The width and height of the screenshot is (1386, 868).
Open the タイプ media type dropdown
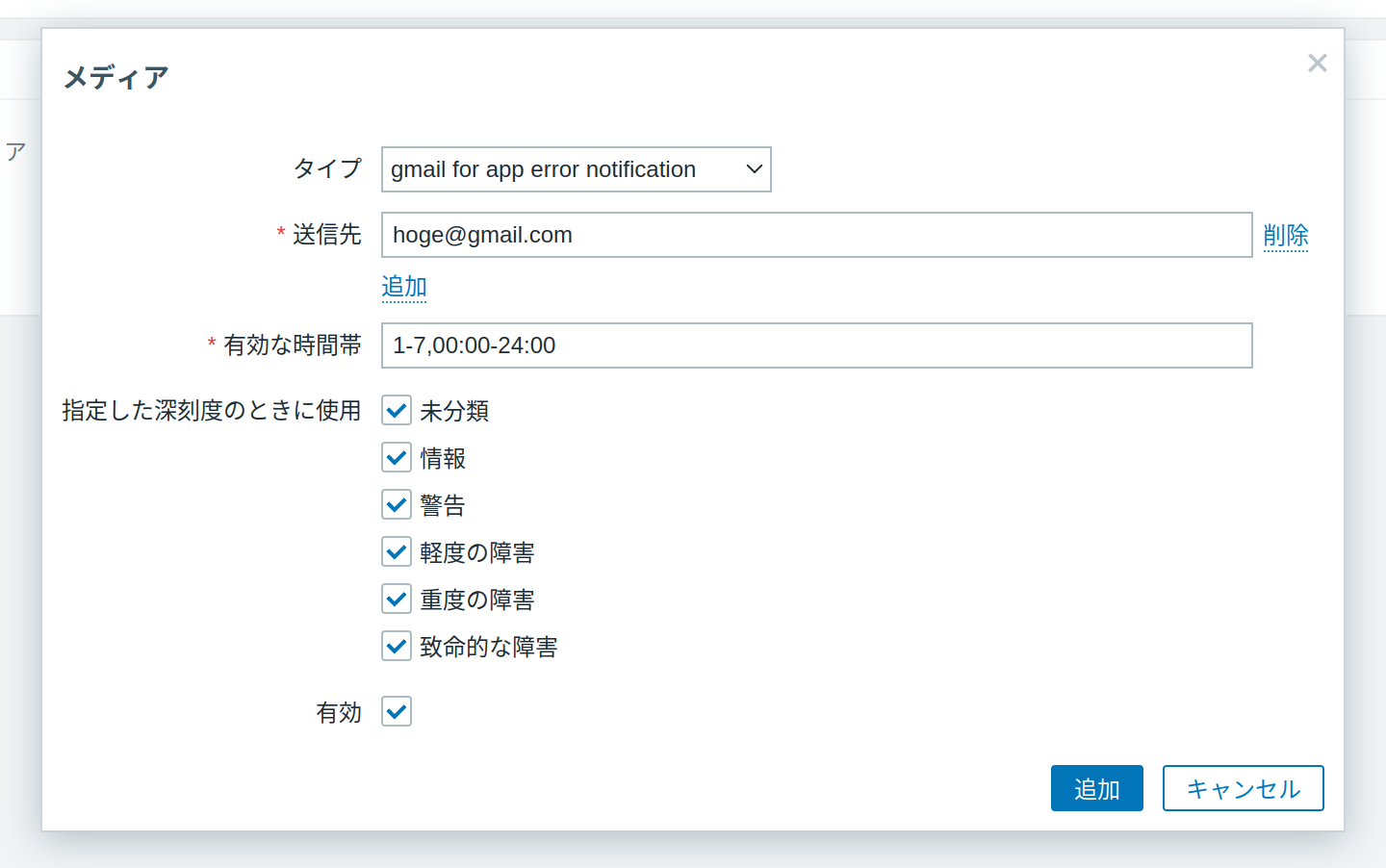click(x=576, y=168)
